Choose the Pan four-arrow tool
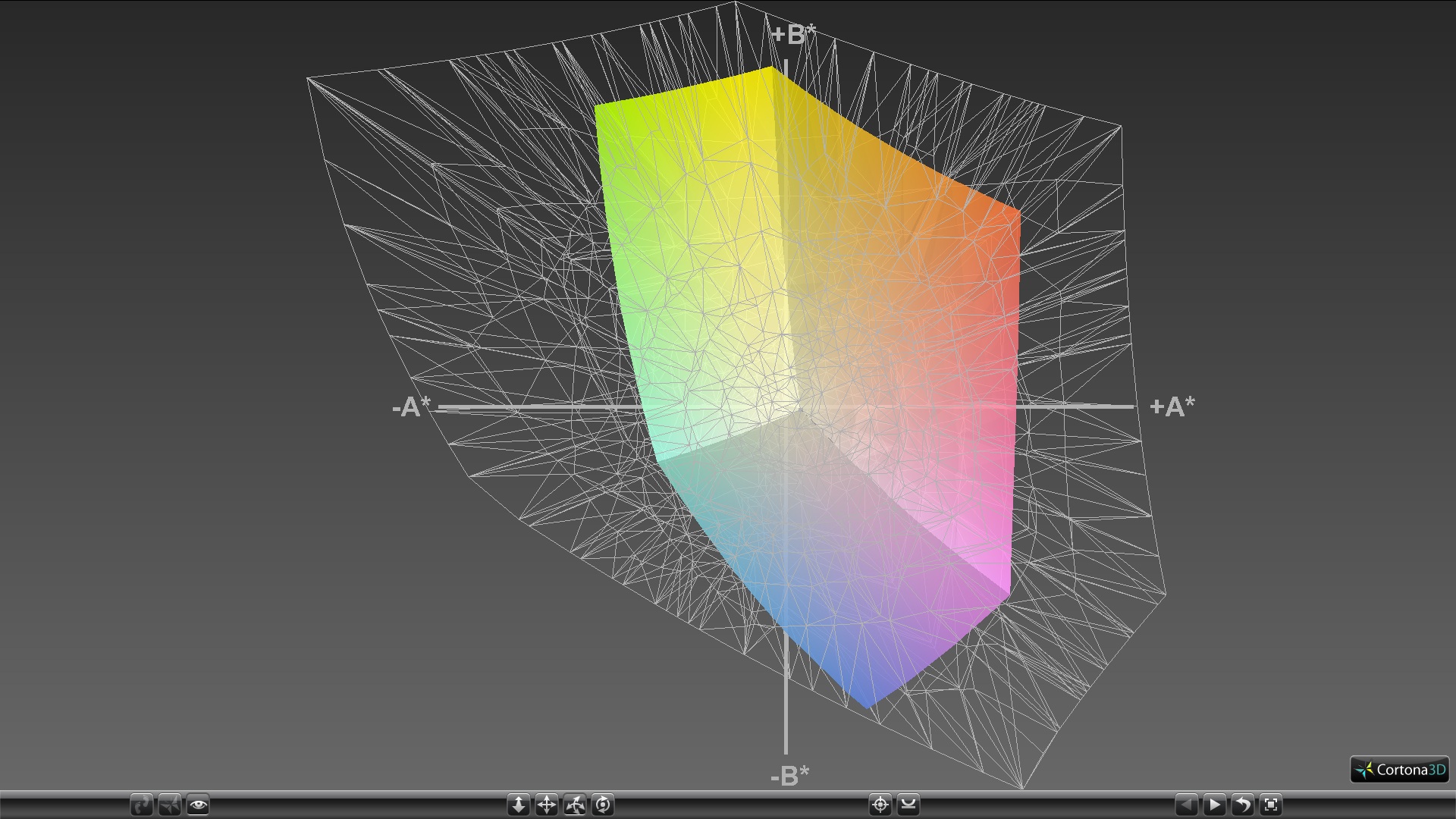The image size is (1456, 819). point(547,805)
